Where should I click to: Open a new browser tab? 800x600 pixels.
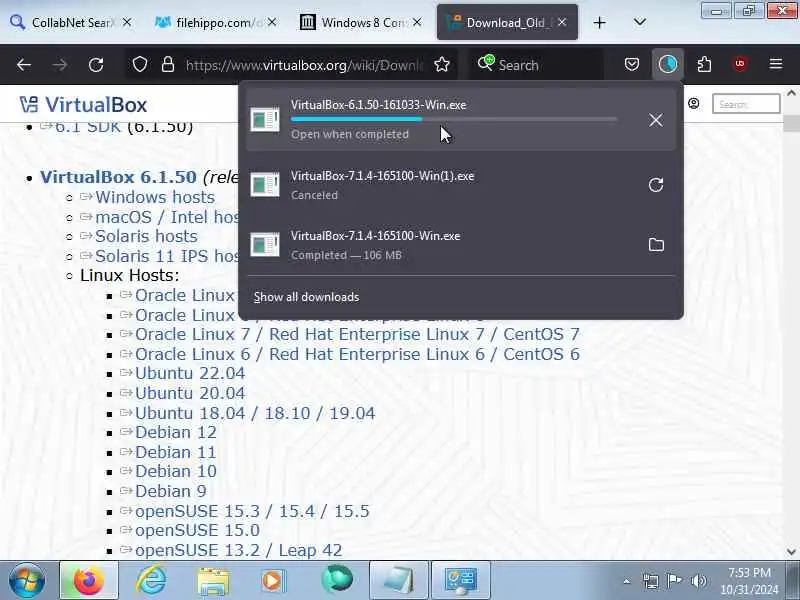point(599,22)
